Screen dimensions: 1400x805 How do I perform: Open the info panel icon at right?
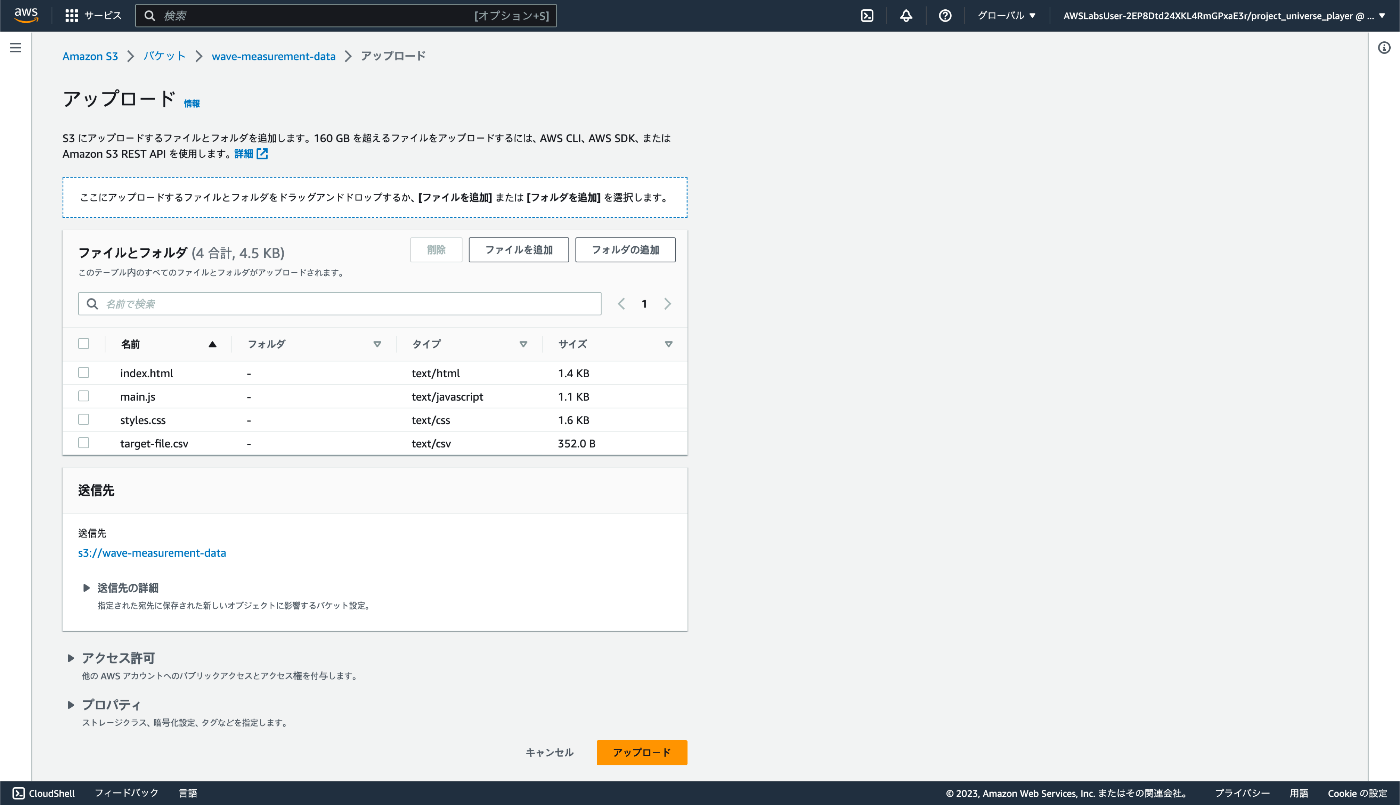point(1384,48)
